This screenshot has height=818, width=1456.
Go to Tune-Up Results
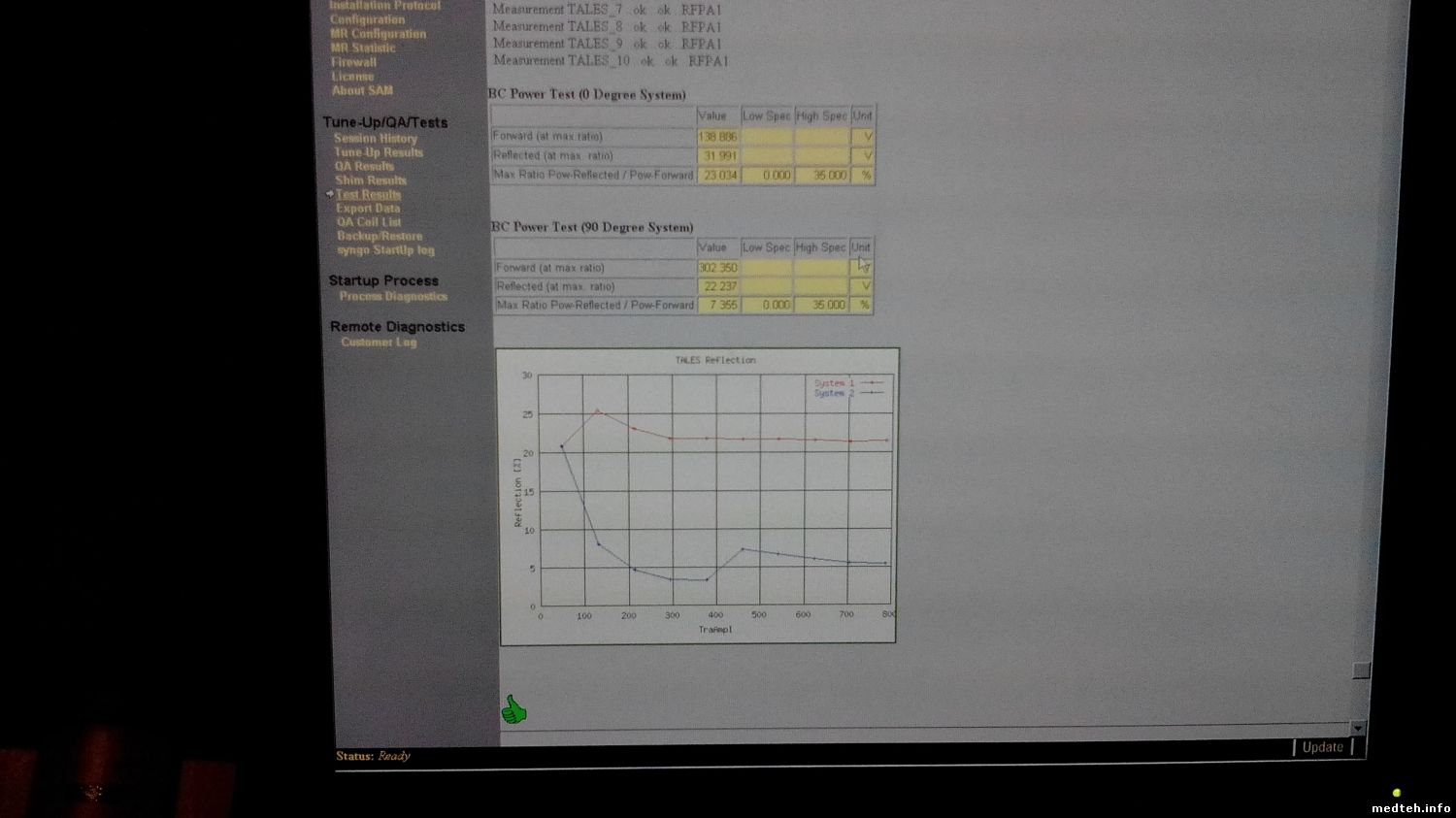click(x=378, y=152)
